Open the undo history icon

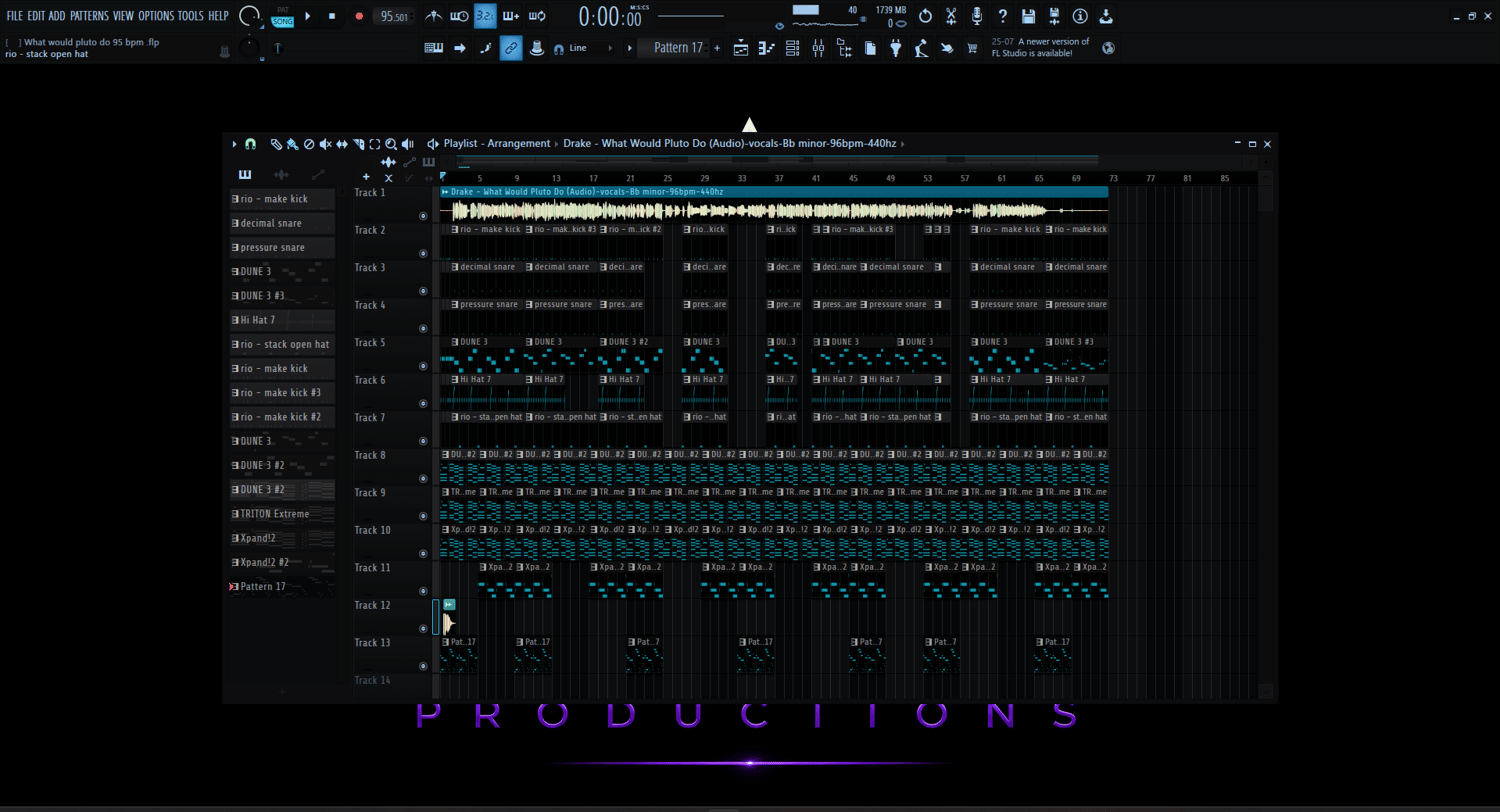925,16
